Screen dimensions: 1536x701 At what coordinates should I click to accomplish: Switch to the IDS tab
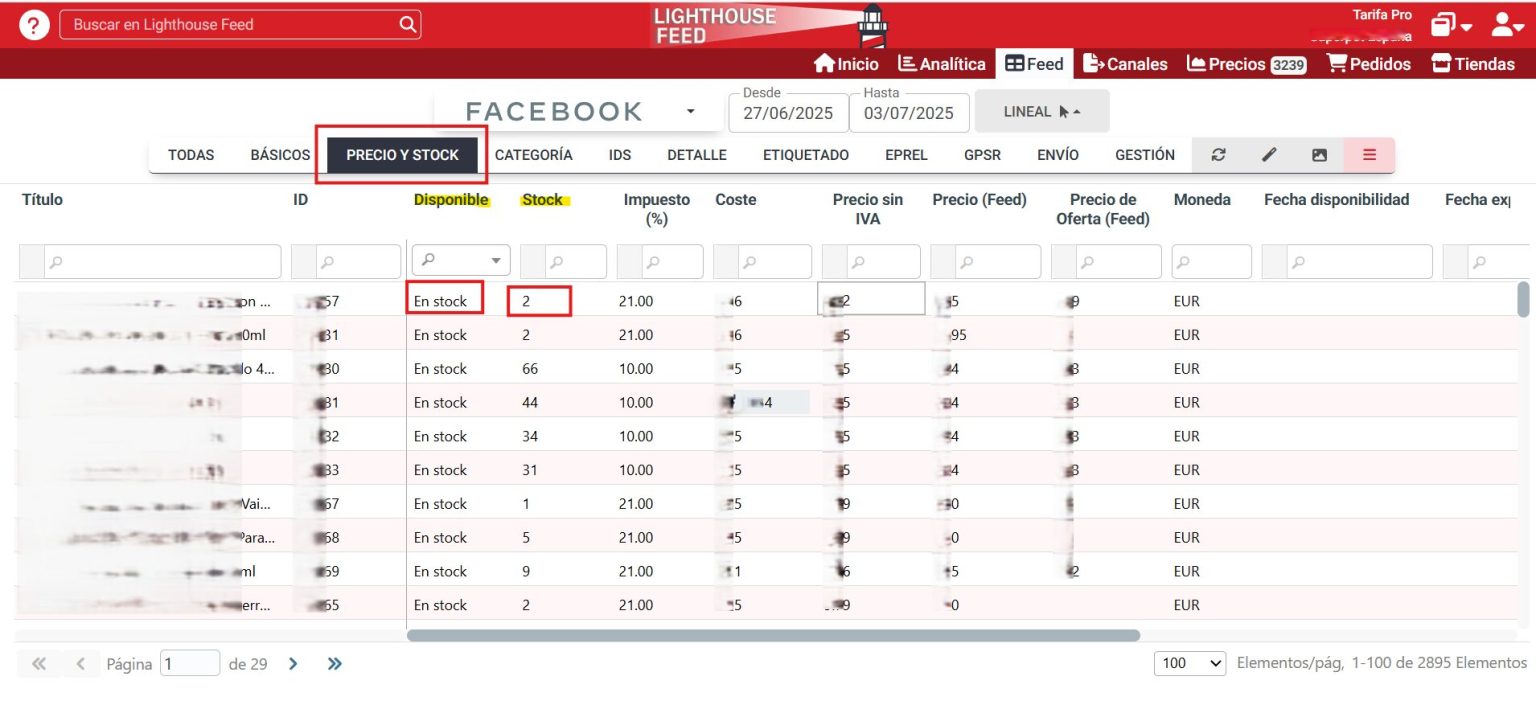click(x=620, y=155)
